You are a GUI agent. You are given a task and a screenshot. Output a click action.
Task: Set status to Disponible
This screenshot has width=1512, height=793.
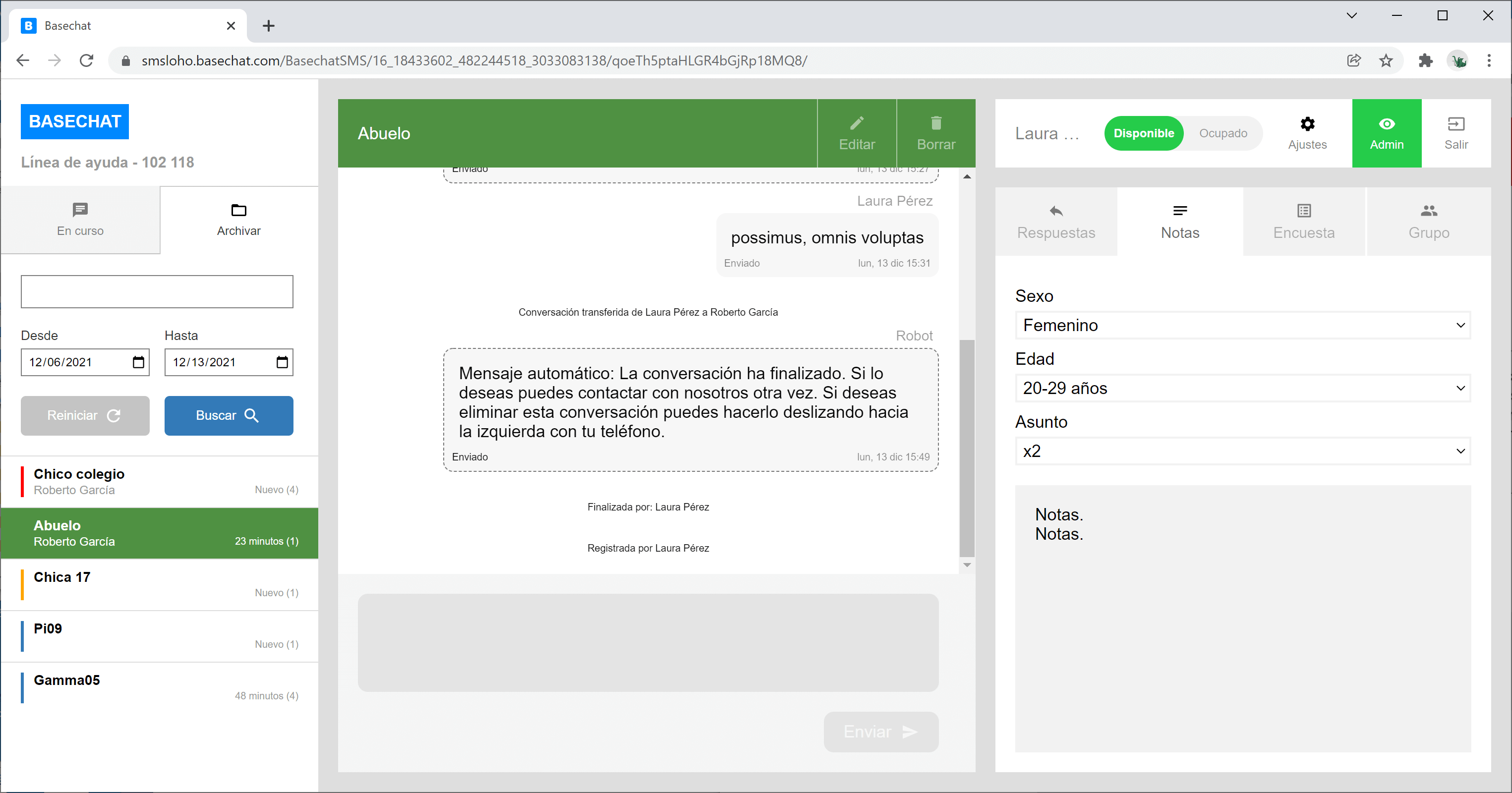(1143, 133)
